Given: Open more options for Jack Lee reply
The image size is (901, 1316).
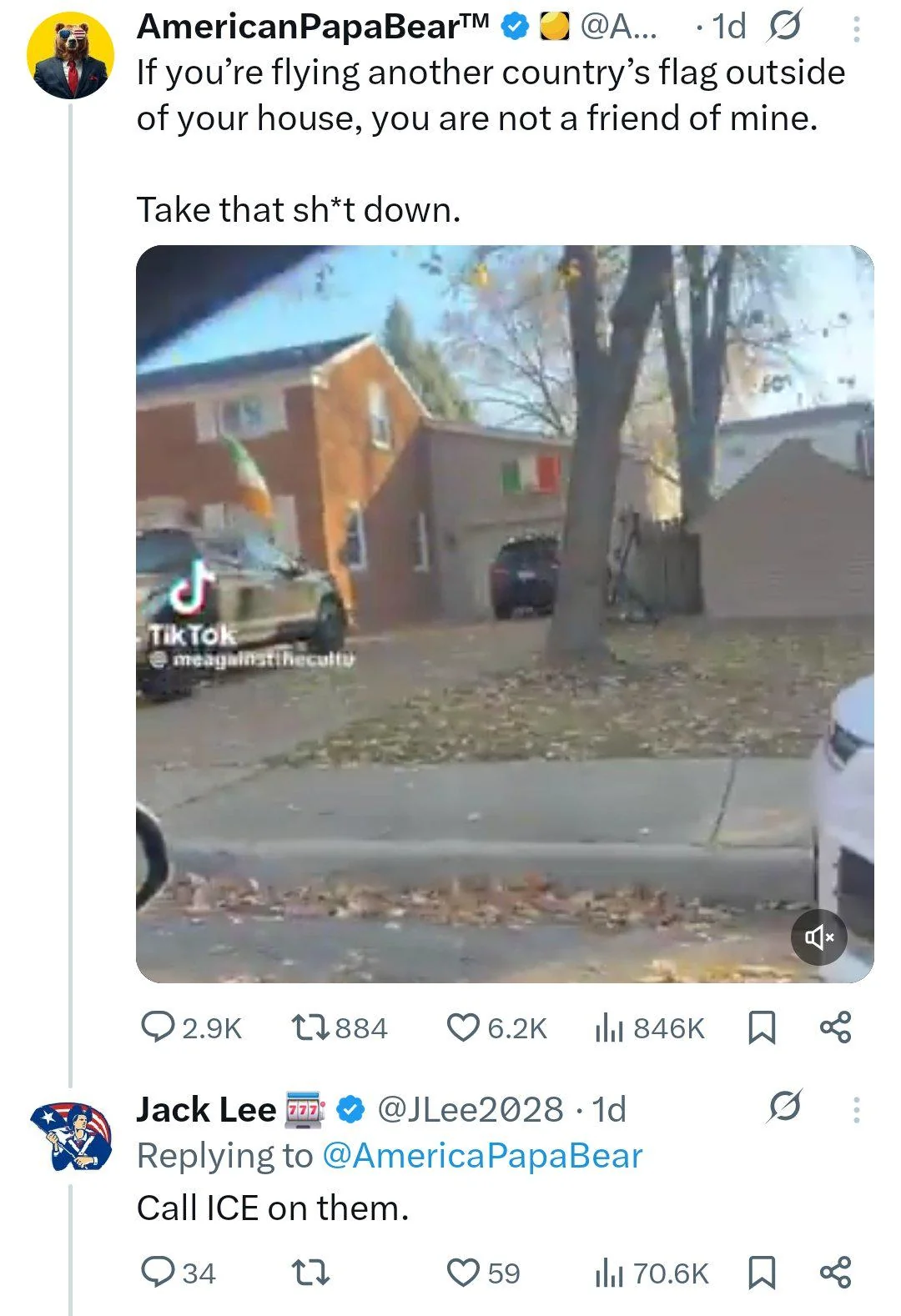Looking at the screenshot, I should (856, 1110).
